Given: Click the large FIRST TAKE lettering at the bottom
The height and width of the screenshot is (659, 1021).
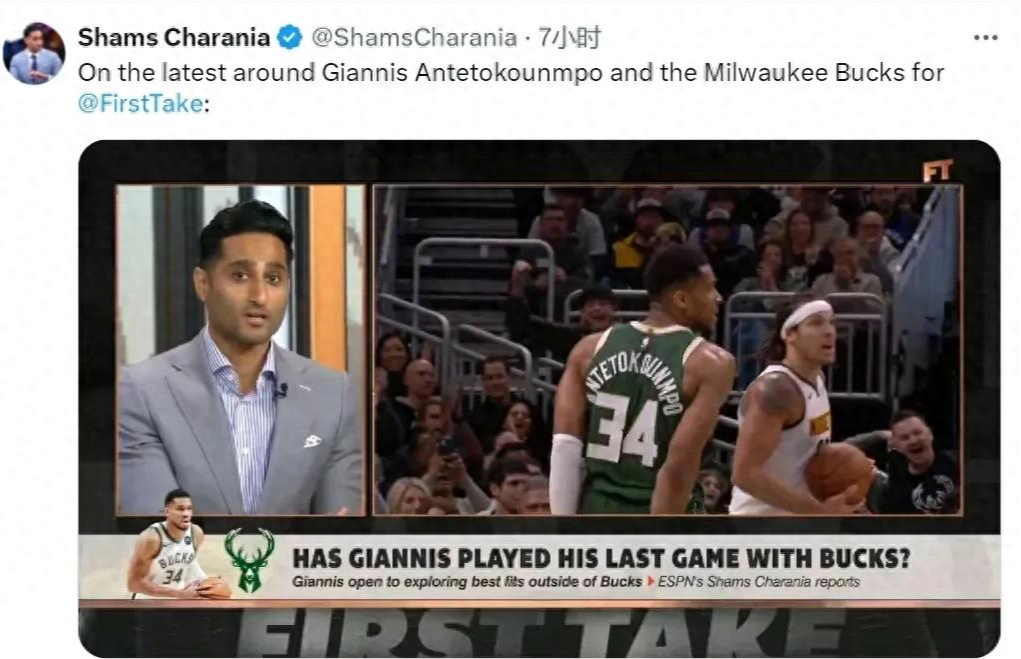Looking at the screenshot, I should coord(538,632).
